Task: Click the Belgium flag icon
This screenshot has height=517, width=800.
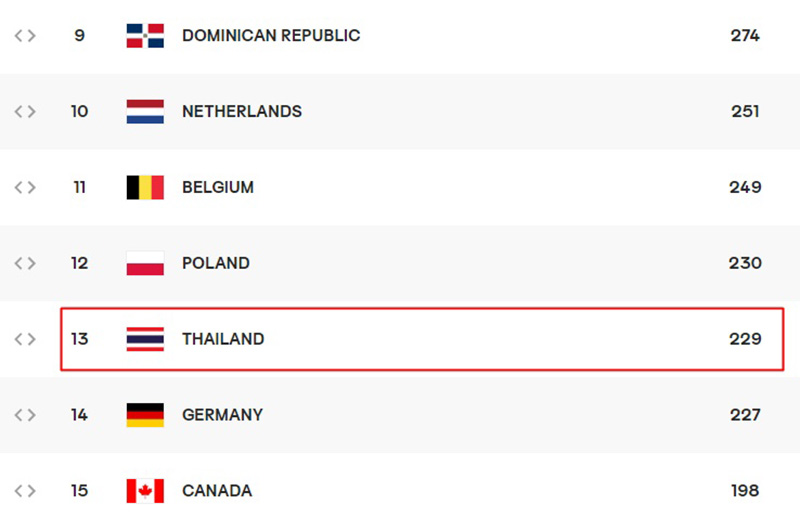Action: 145,188
